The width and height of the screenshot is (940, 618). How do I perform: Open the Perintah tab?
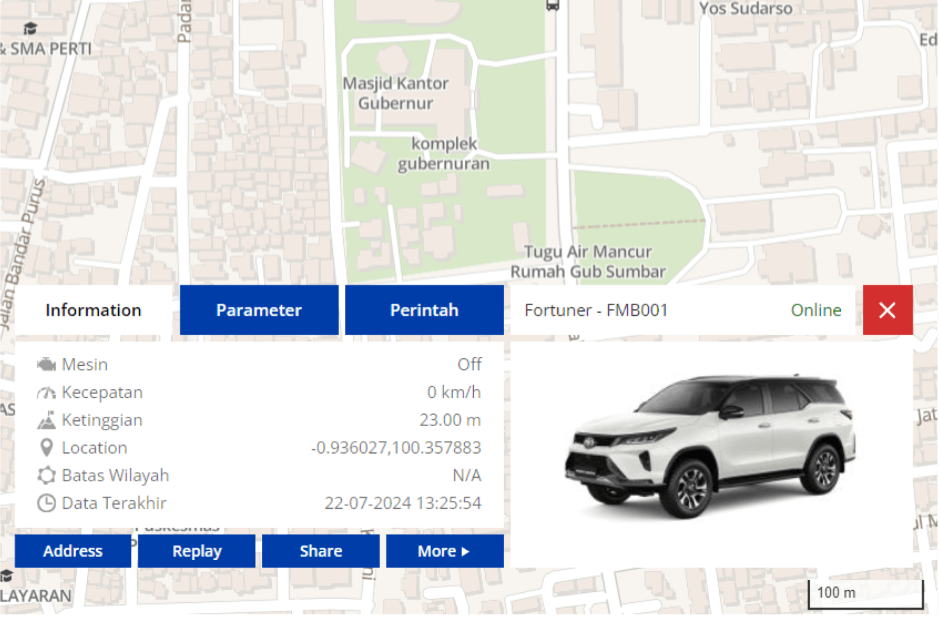(x=424, y=310)
